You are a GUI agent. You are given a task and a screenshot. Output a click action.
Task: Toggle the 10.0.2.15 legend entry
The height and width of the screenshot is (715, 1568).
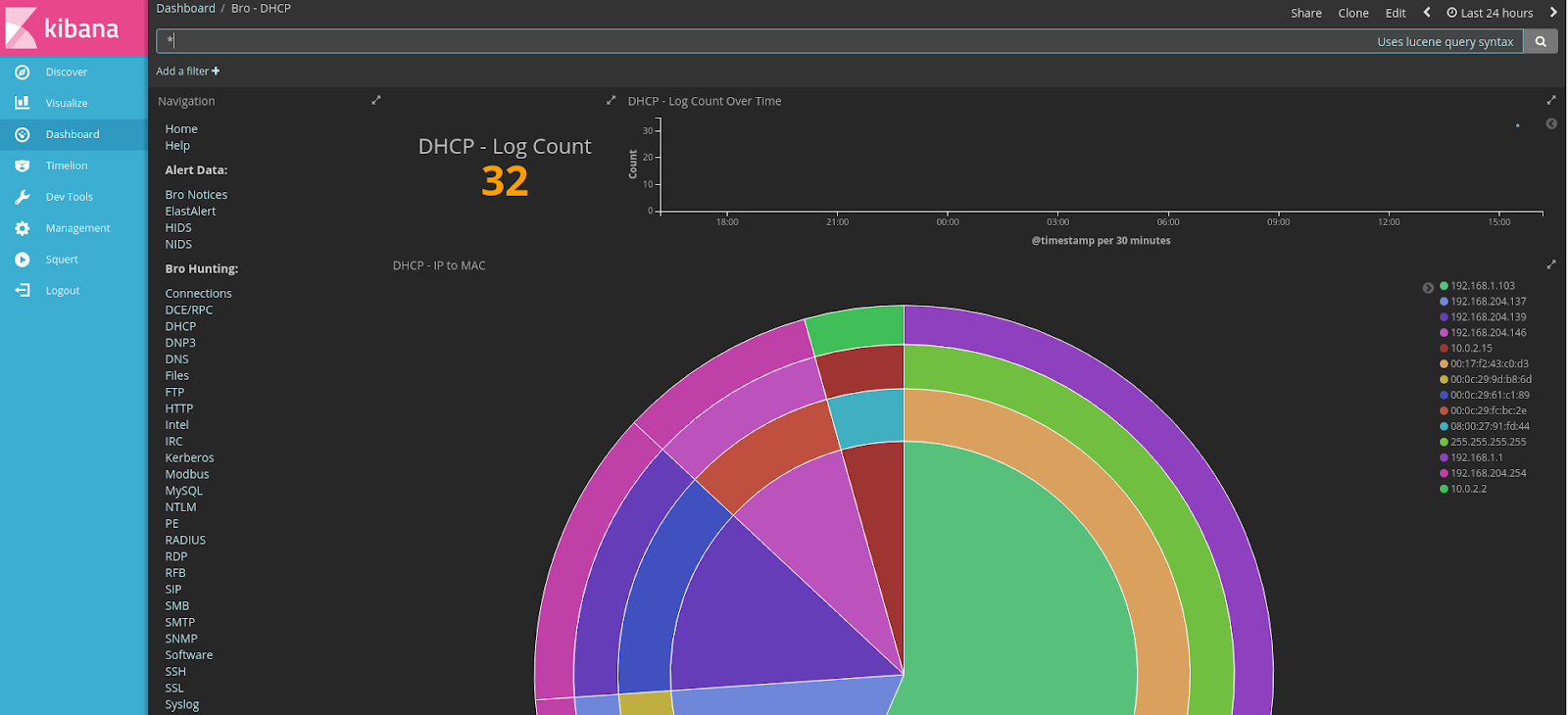click(1466, 348)
